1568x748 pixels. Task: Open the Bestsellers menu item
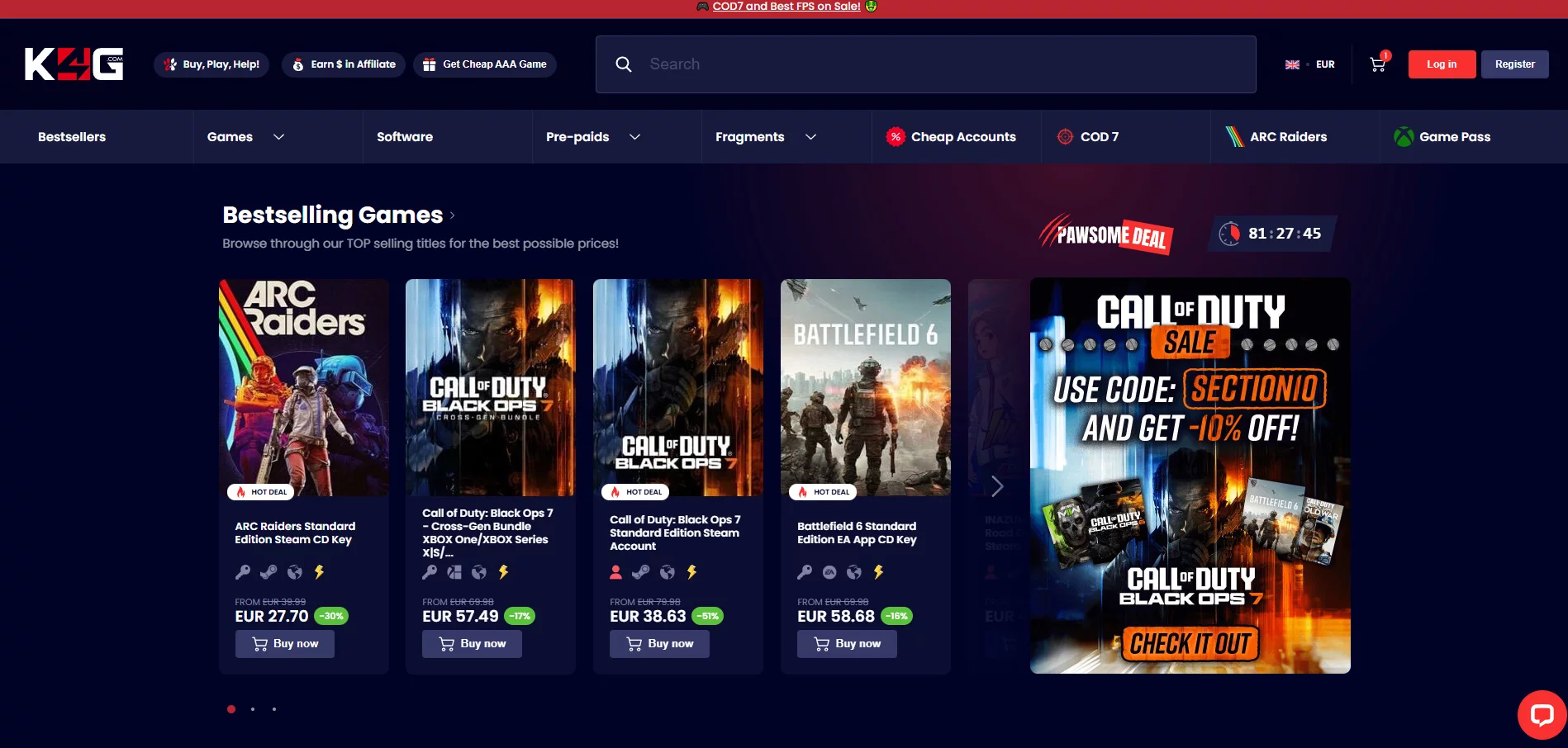click(72, 137)
